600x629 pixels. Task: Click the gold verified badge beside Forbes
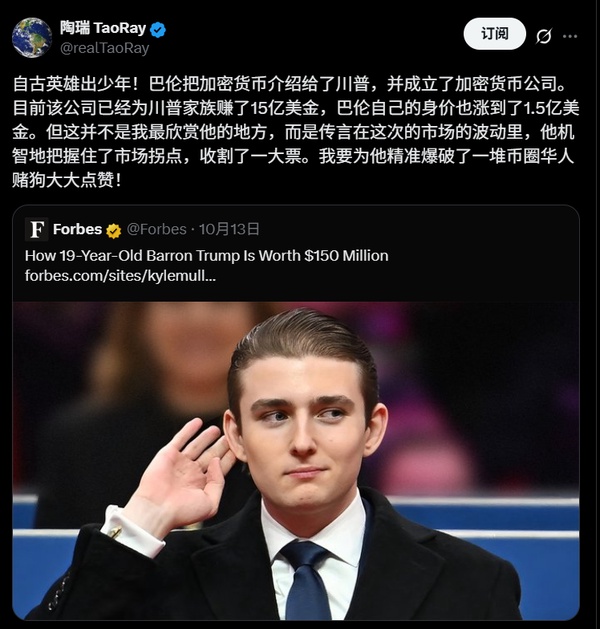(114, 231)
